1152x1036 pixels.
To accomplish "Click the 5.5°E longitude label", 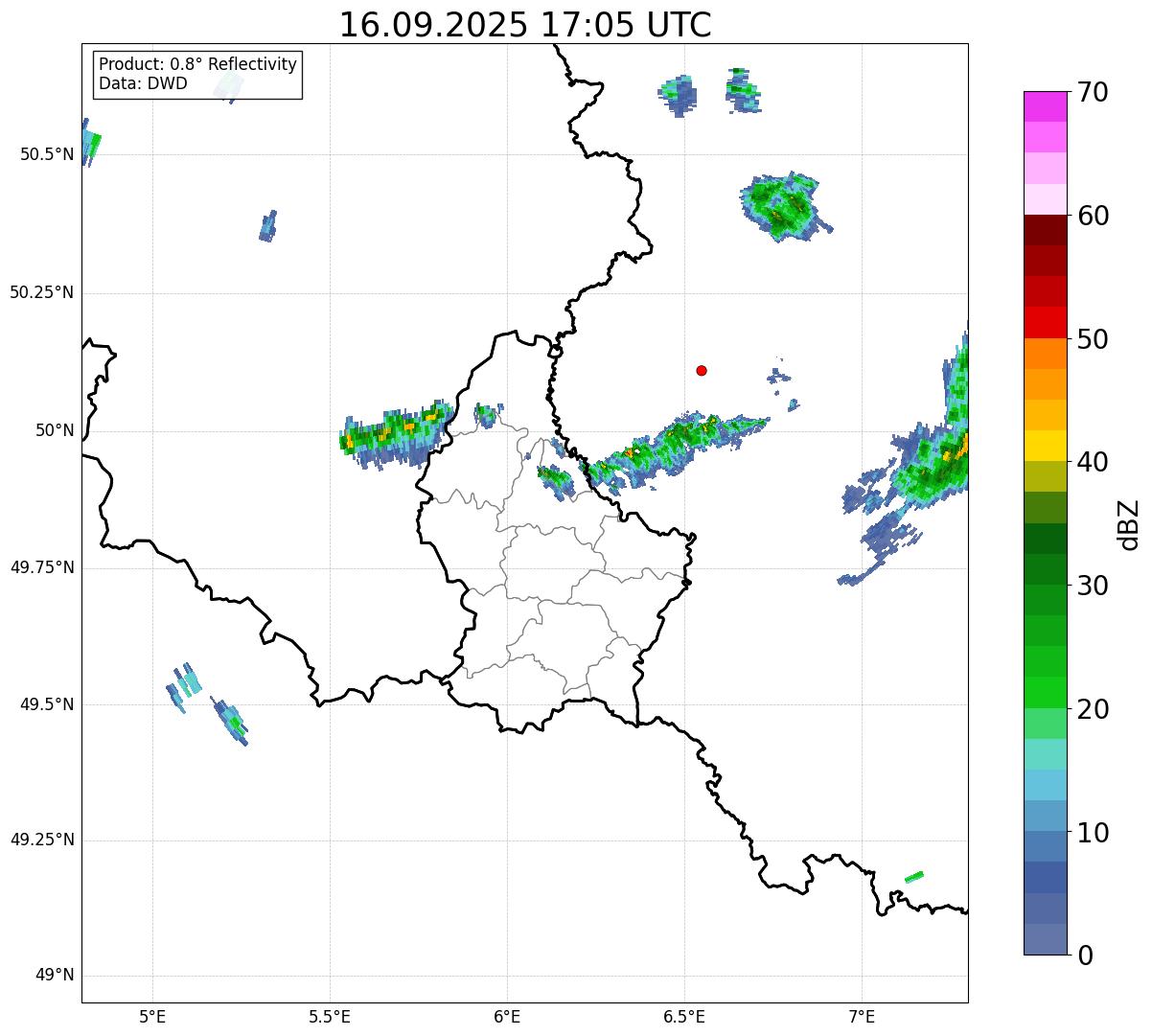I will [x=330, y=1016].
